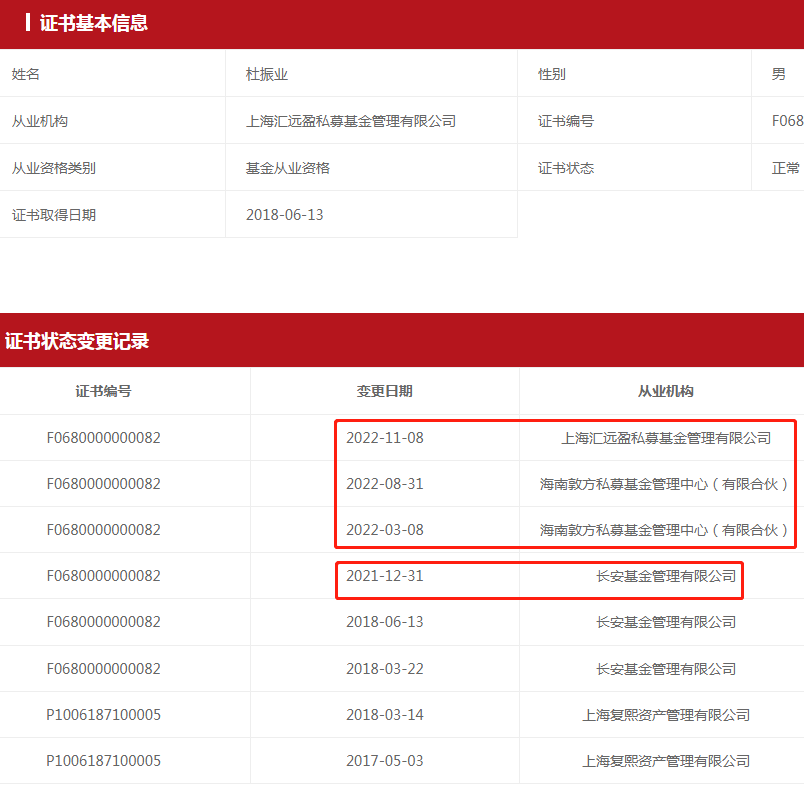Click change date 2018-03-14
This screenshot has height=791, width=804.
(385, 715)
